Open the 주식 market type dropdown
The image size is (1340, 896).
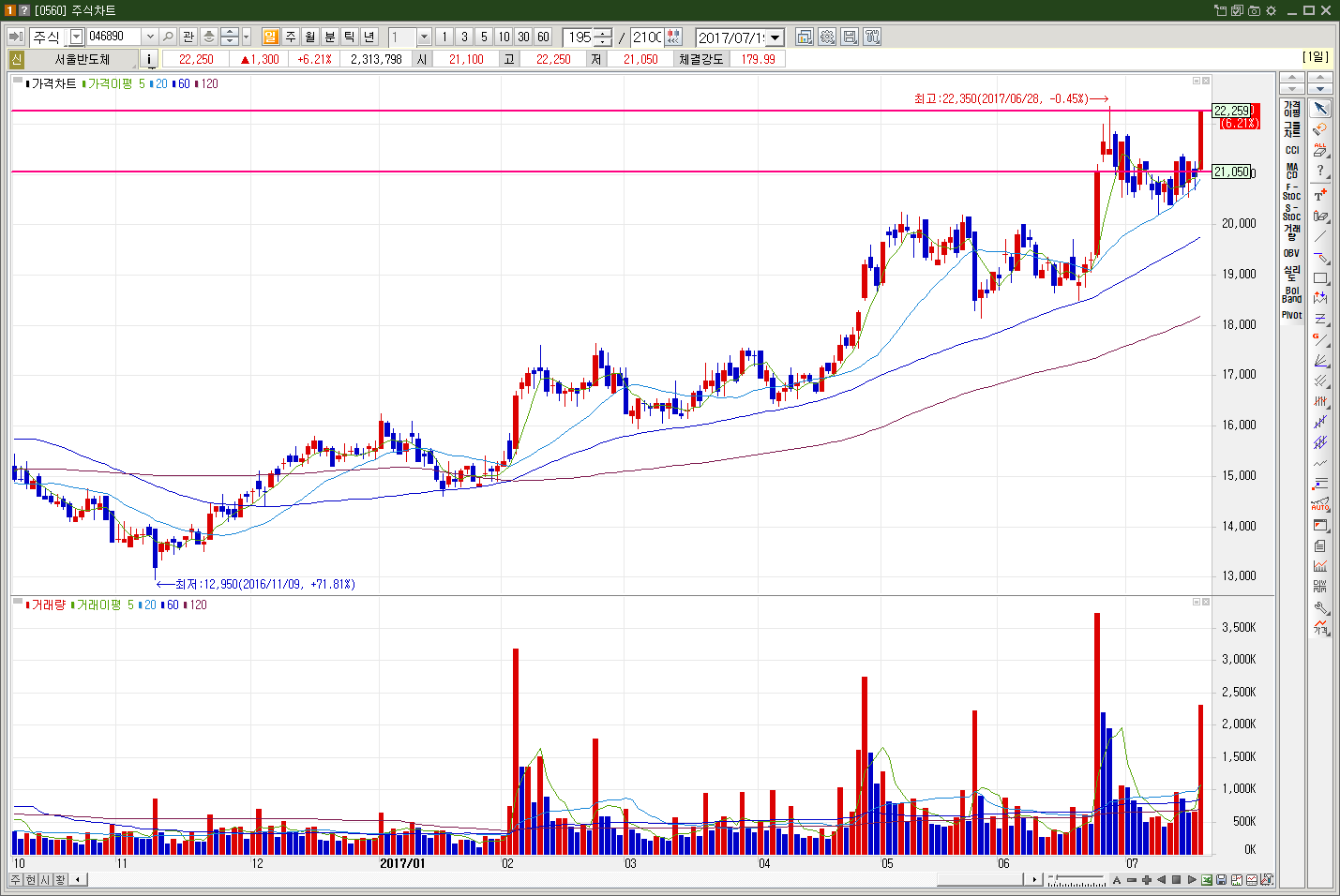click(x=76, y=37)
